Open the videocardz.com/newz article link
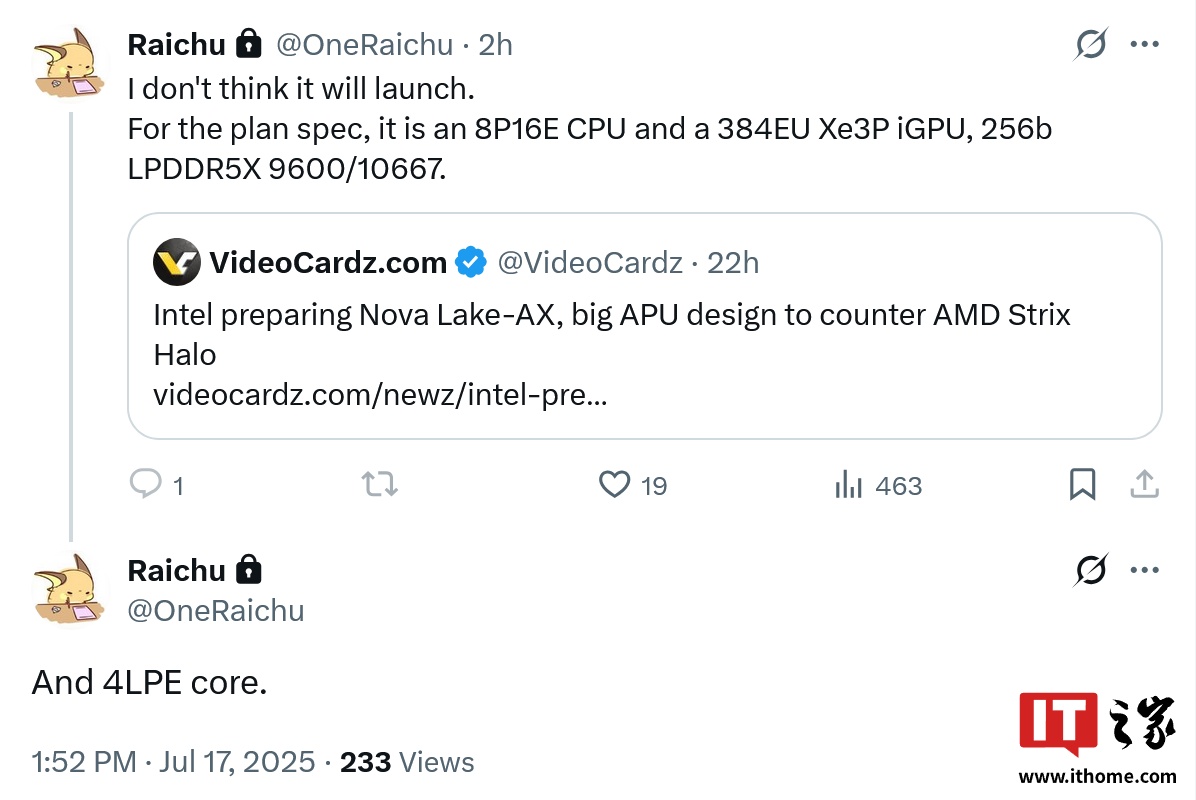The width and height of the screenshot is (1196, 800). click(x=380, y=395)
